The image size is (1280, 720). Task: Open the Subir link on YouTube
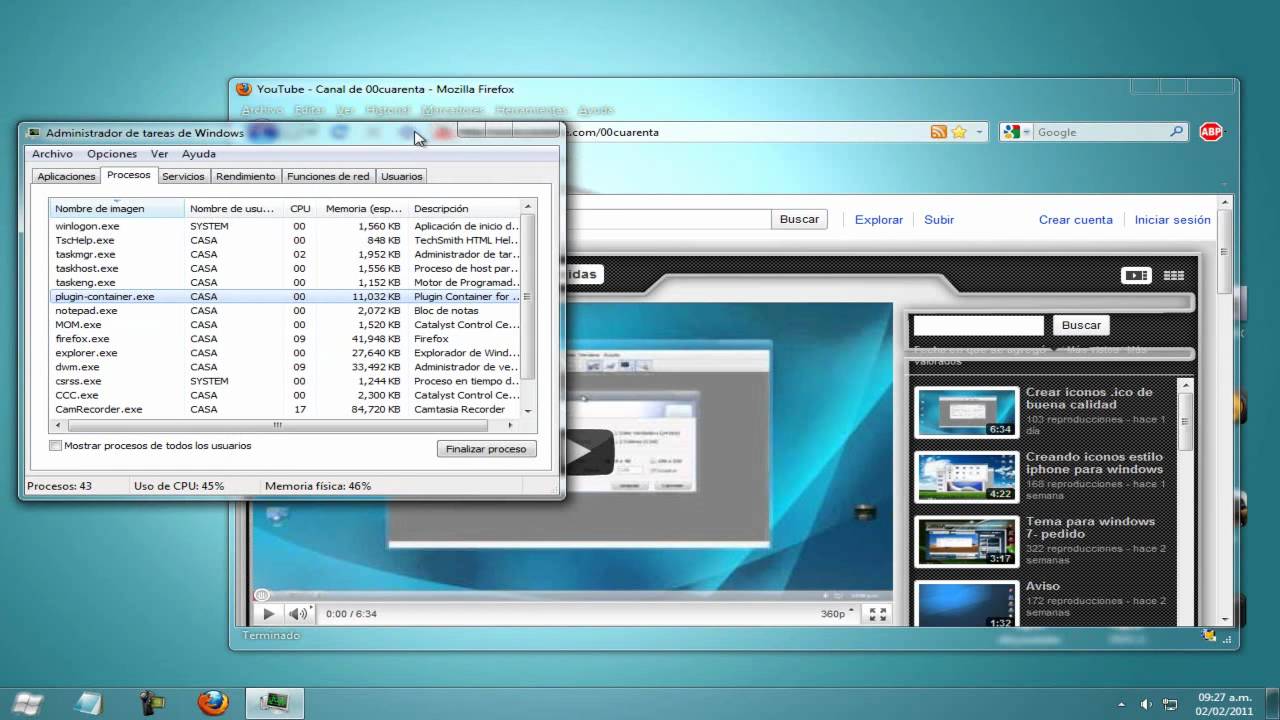point(939,220)
